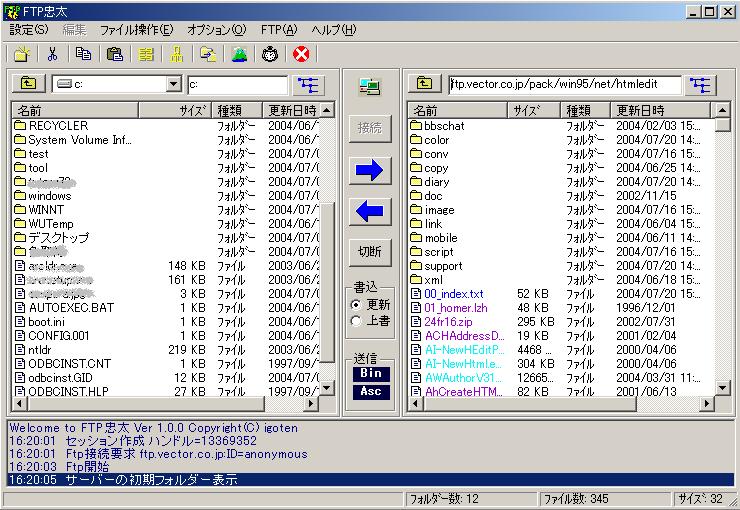Sort remote list by サイズ column
Screen dimensions: 740x510
534,110
